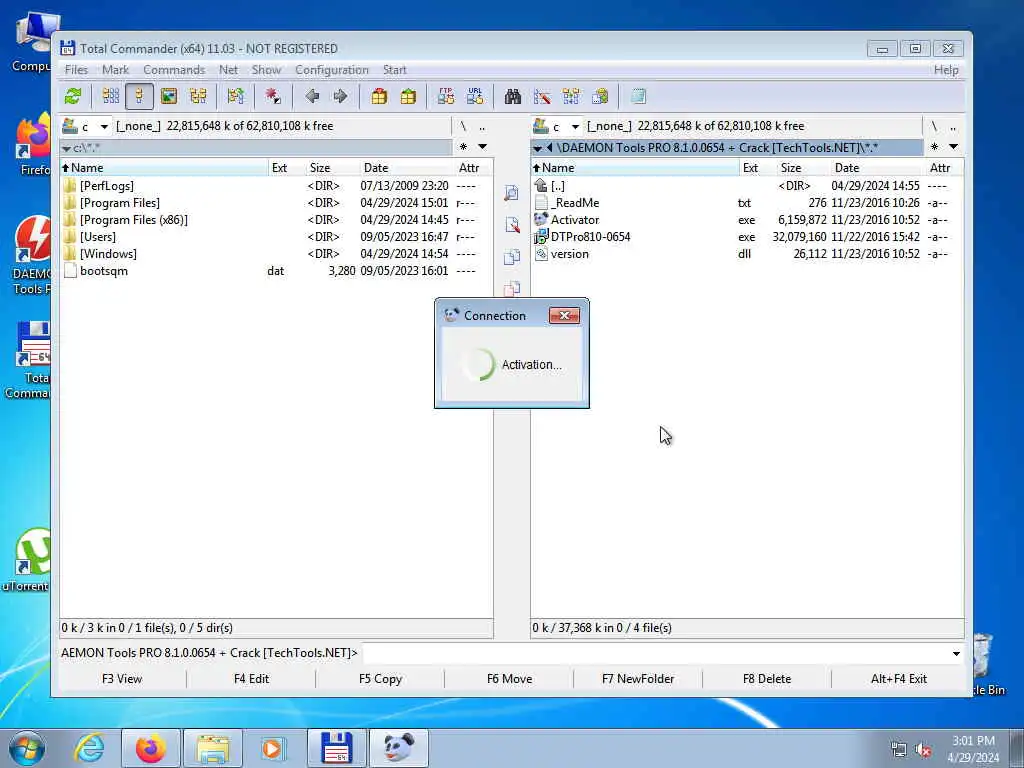Click Alt+F4 Exit button
Image resolution: width=1024 pixels, height=768 pixels.
point(899,679)
